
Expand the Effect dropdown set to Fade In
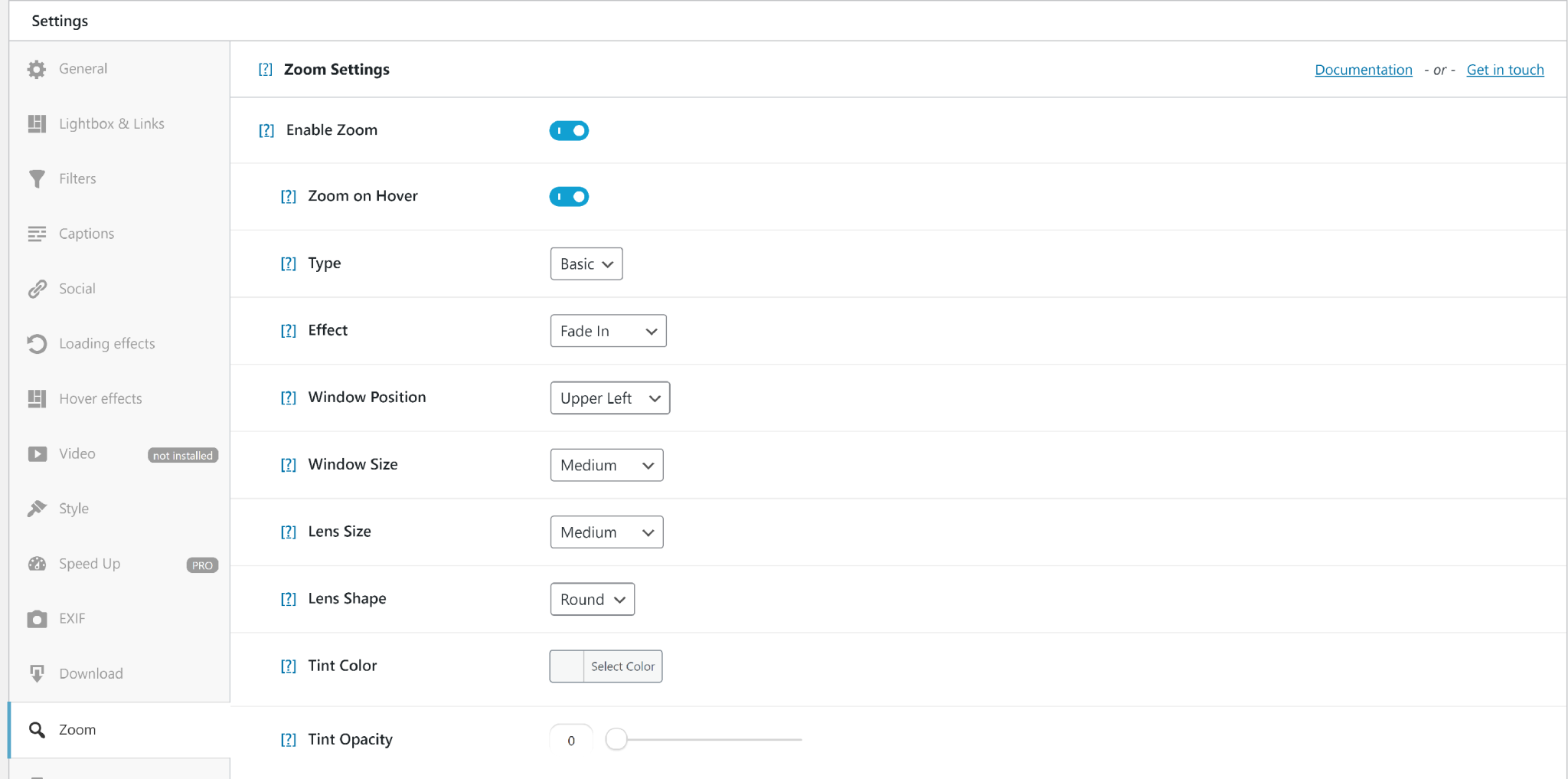point(608,331)
